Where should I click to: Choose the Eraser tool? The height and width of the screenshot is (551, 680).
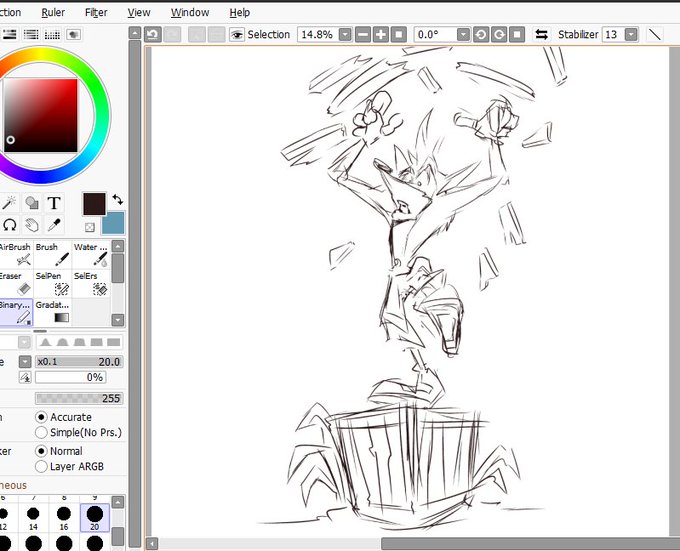click(x=16, y=283)
